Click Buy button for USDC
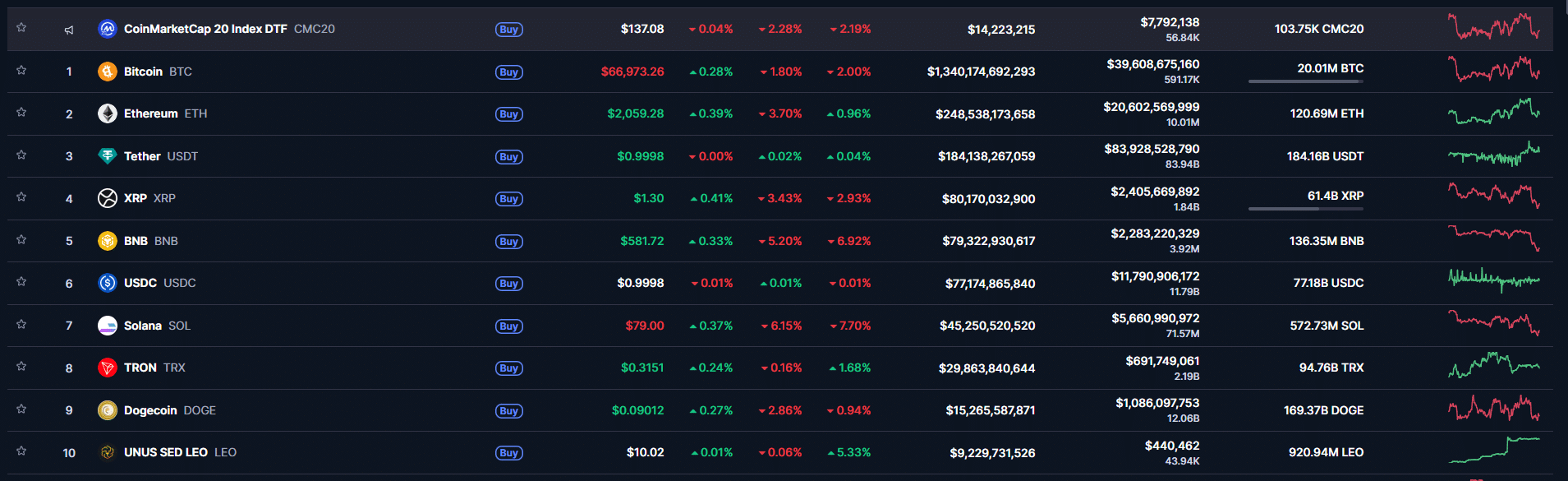This screenshot has height=481, width=1568. 509,284
